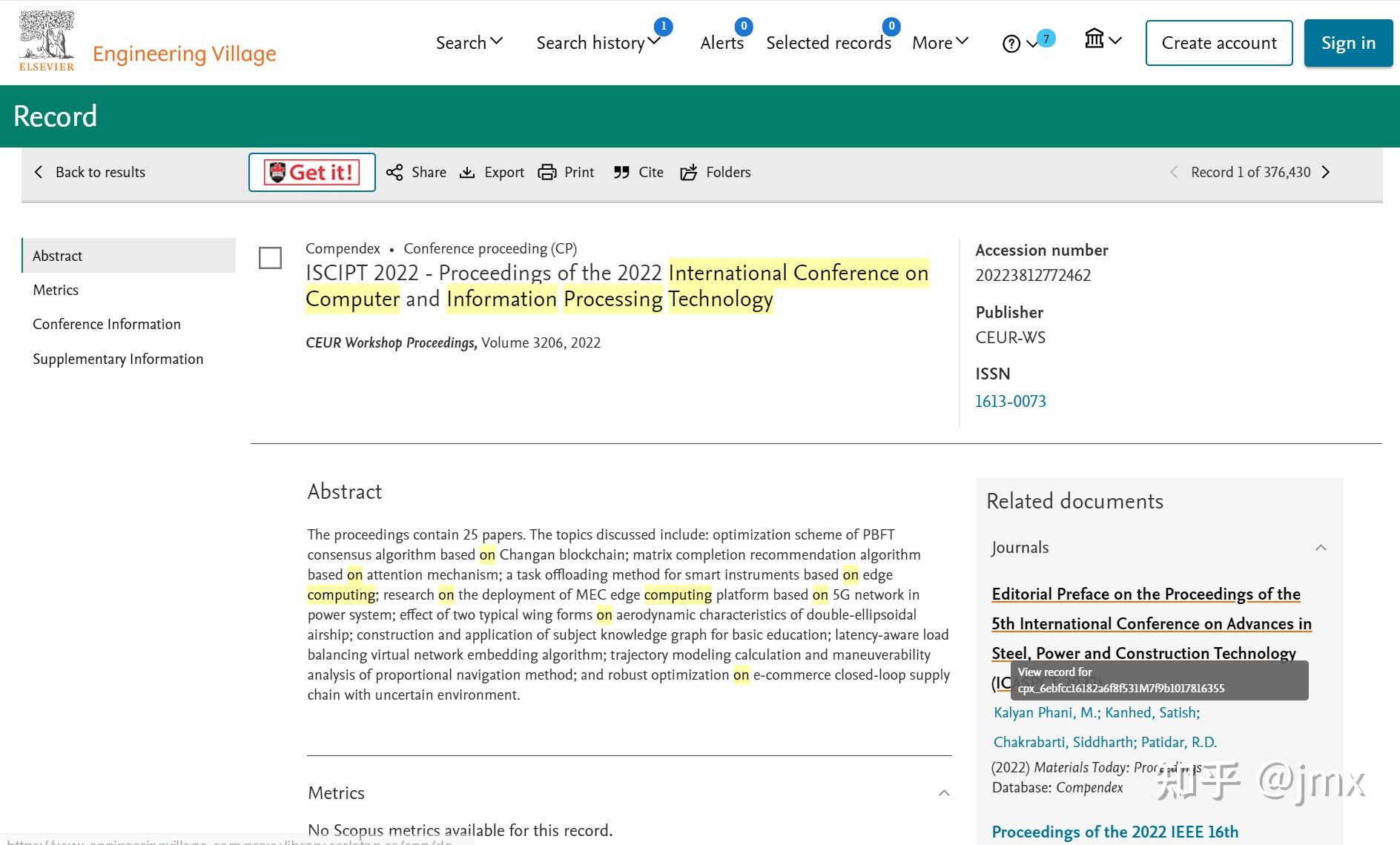Open the help menu question mark icon
The height and width of the screenshot is (845, 1400).
click(1011, 43)
